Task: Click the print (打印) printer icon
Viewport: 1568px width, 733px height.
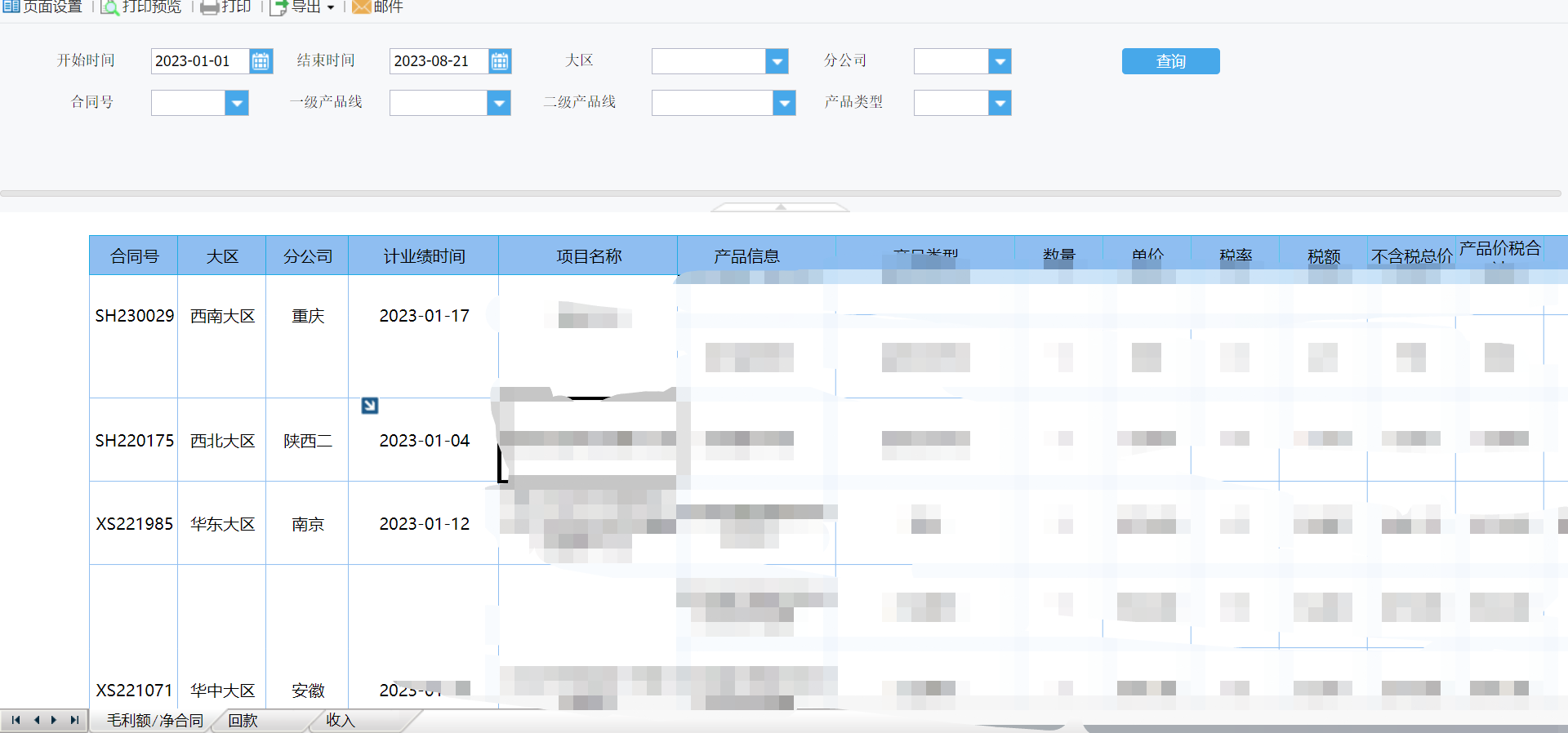Action: click(x=209, y=7)
